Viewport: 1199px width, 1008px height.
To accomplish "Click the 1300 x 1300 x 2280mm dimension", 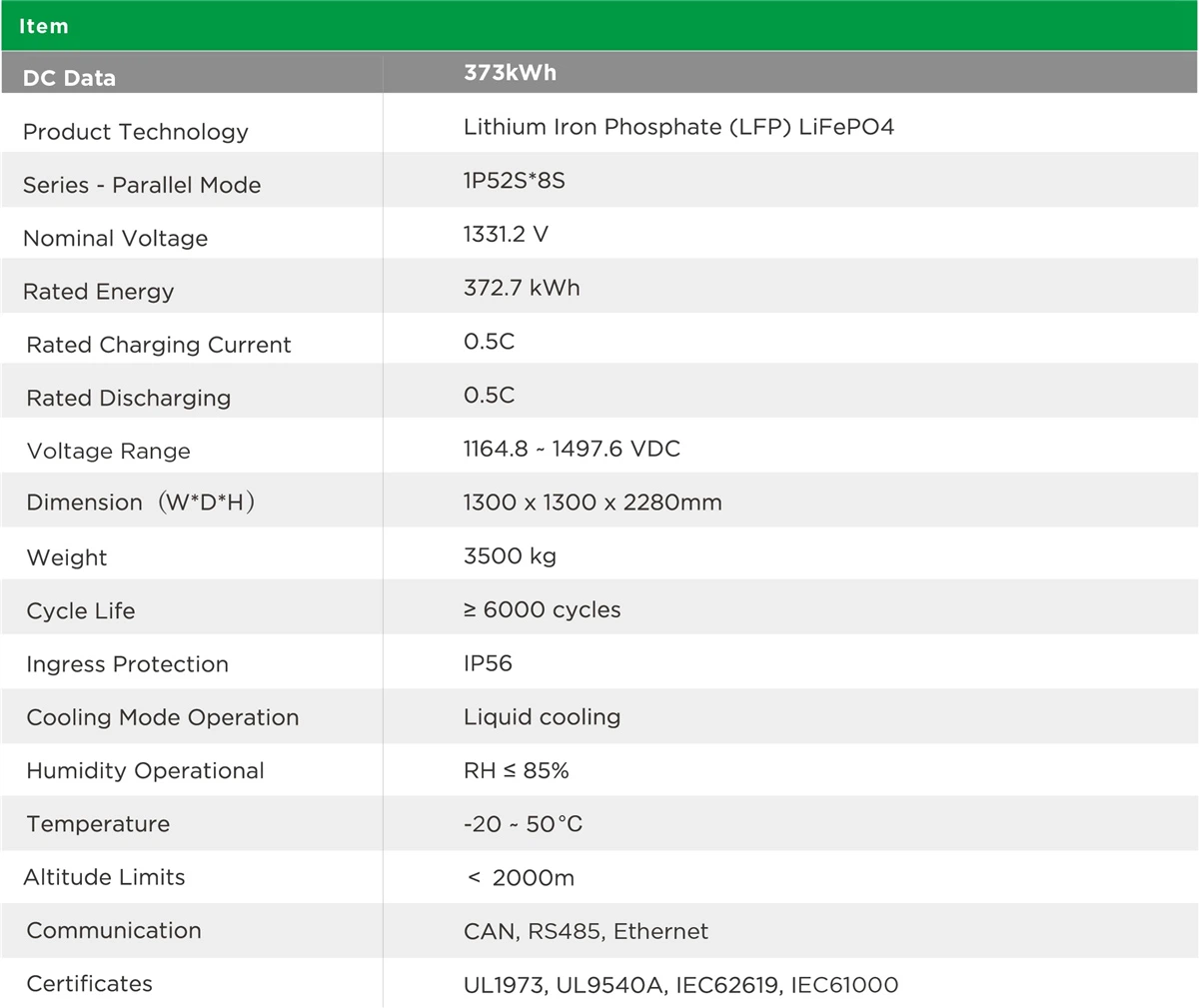I will point(592,503).
